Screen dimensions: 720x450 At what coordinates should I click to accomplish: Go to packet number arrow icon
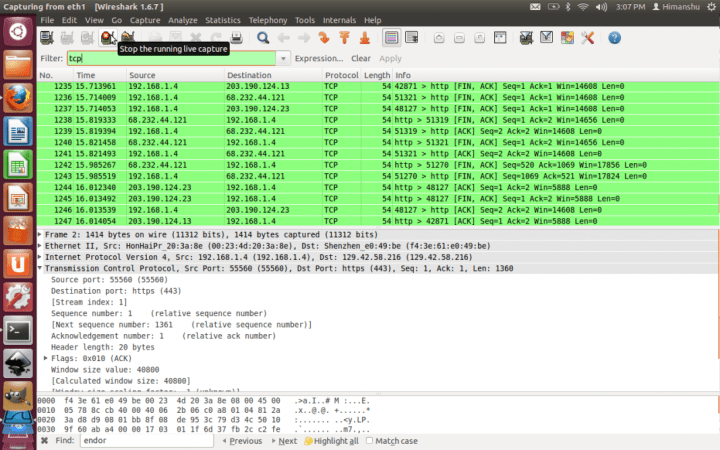(324, 38)
